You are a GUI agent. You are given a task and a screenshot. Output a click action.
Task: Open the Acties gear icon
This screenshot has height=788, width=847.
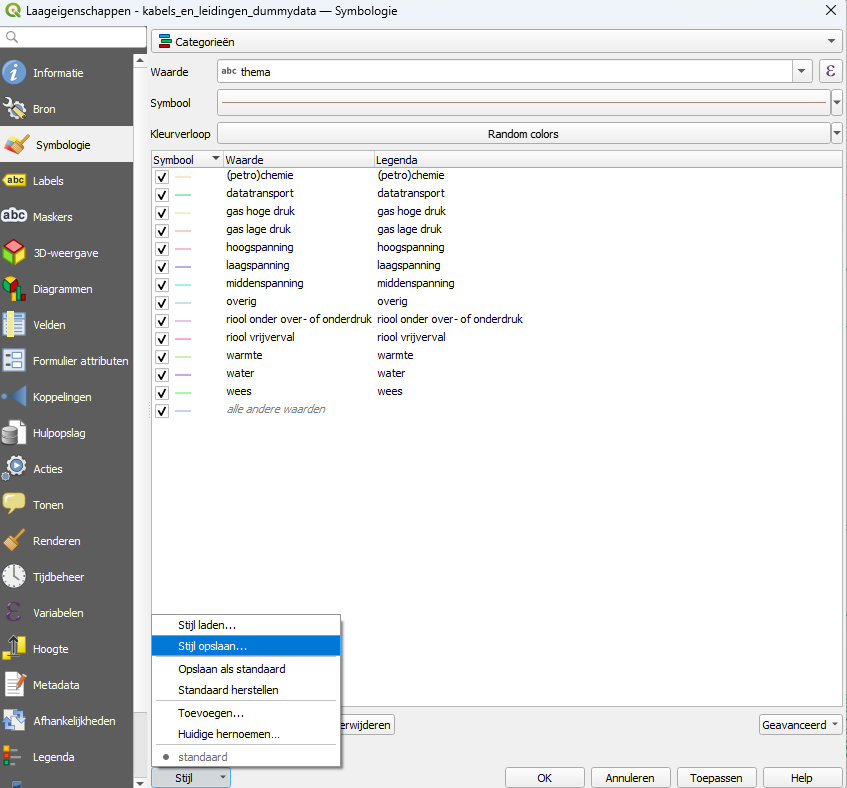(14, 468)
